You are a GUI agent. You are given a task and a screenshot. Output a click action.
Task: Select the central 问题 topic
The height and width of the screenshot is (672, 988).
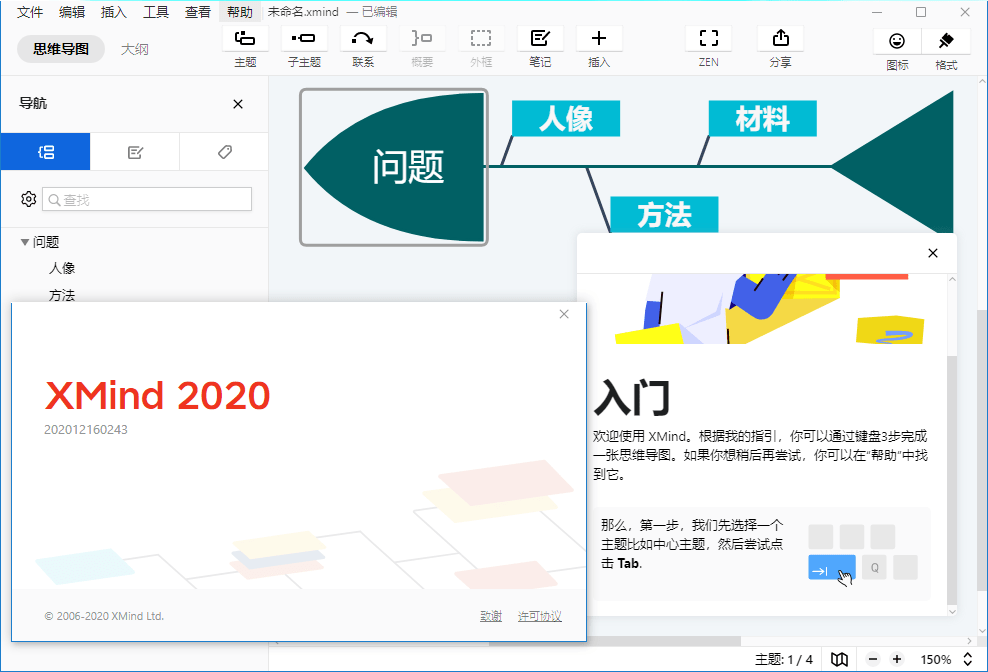(394, 167)
